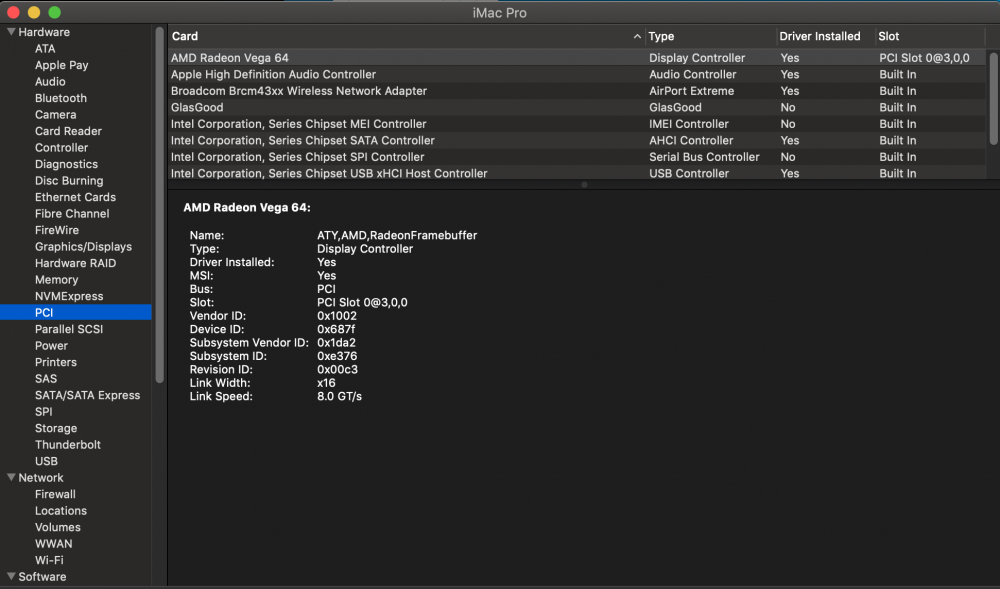Select Apple High Definition Audio Controller row
Image resolution: width=1000 pixels, height=589 pixels.
[x=577, y=74]
